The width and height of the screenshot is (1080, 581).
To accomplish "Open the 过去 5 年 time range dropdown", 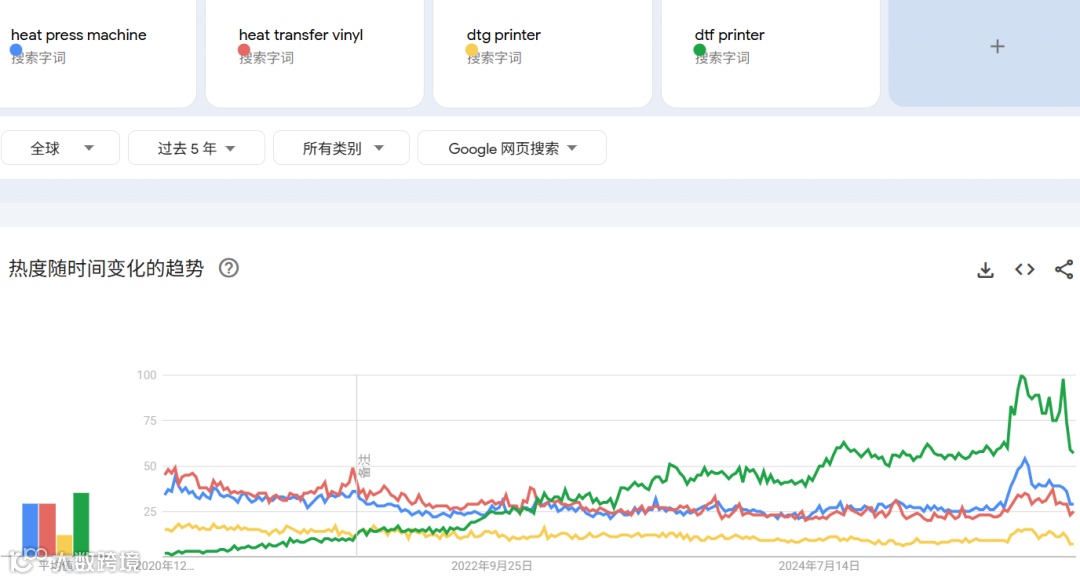I will coord(196,148).
